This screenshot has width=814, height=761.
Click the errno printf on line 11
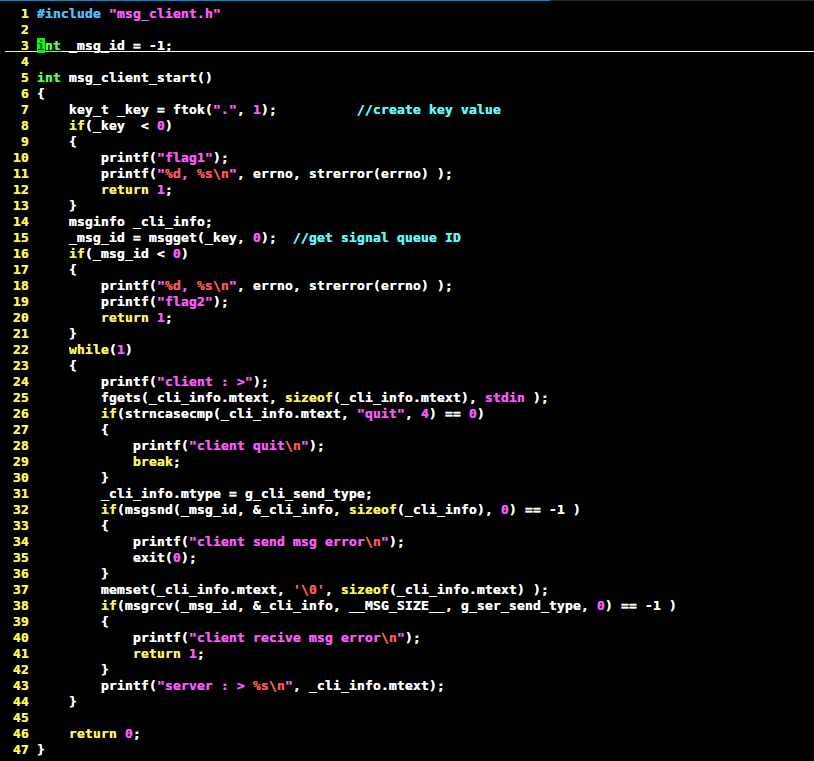point(276,174)
